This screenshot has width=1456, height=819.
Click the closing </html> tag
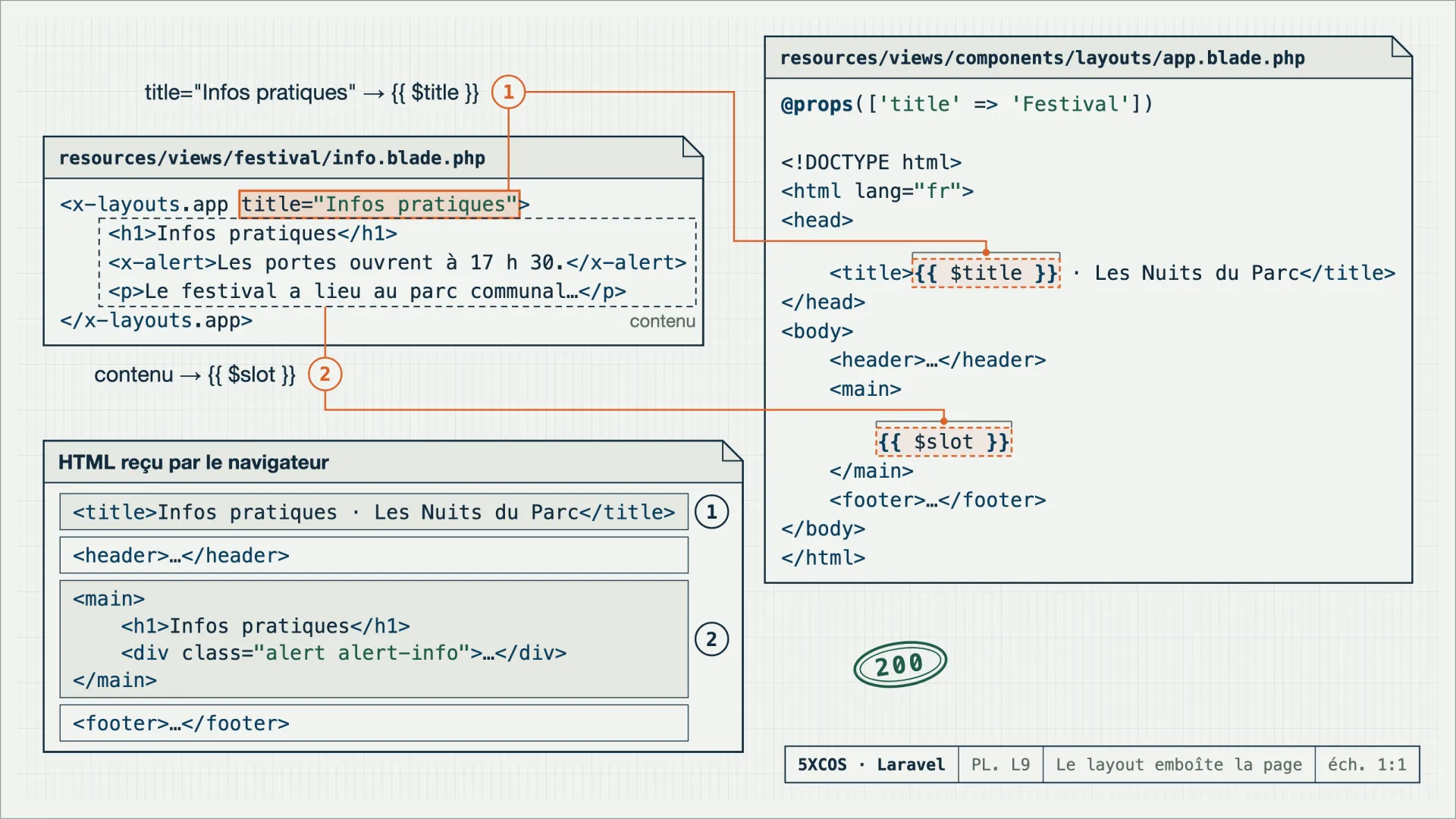tap(823, 558)
